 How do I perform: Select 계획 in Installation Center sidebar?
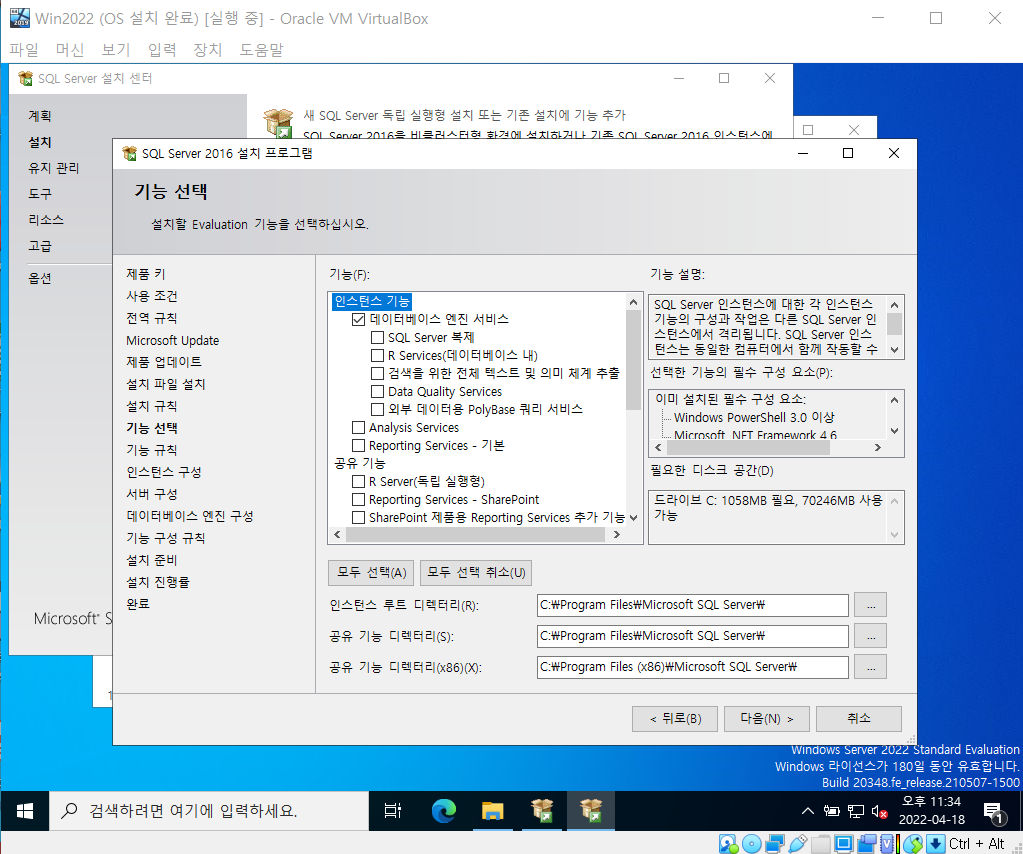[x=40, y=116]
